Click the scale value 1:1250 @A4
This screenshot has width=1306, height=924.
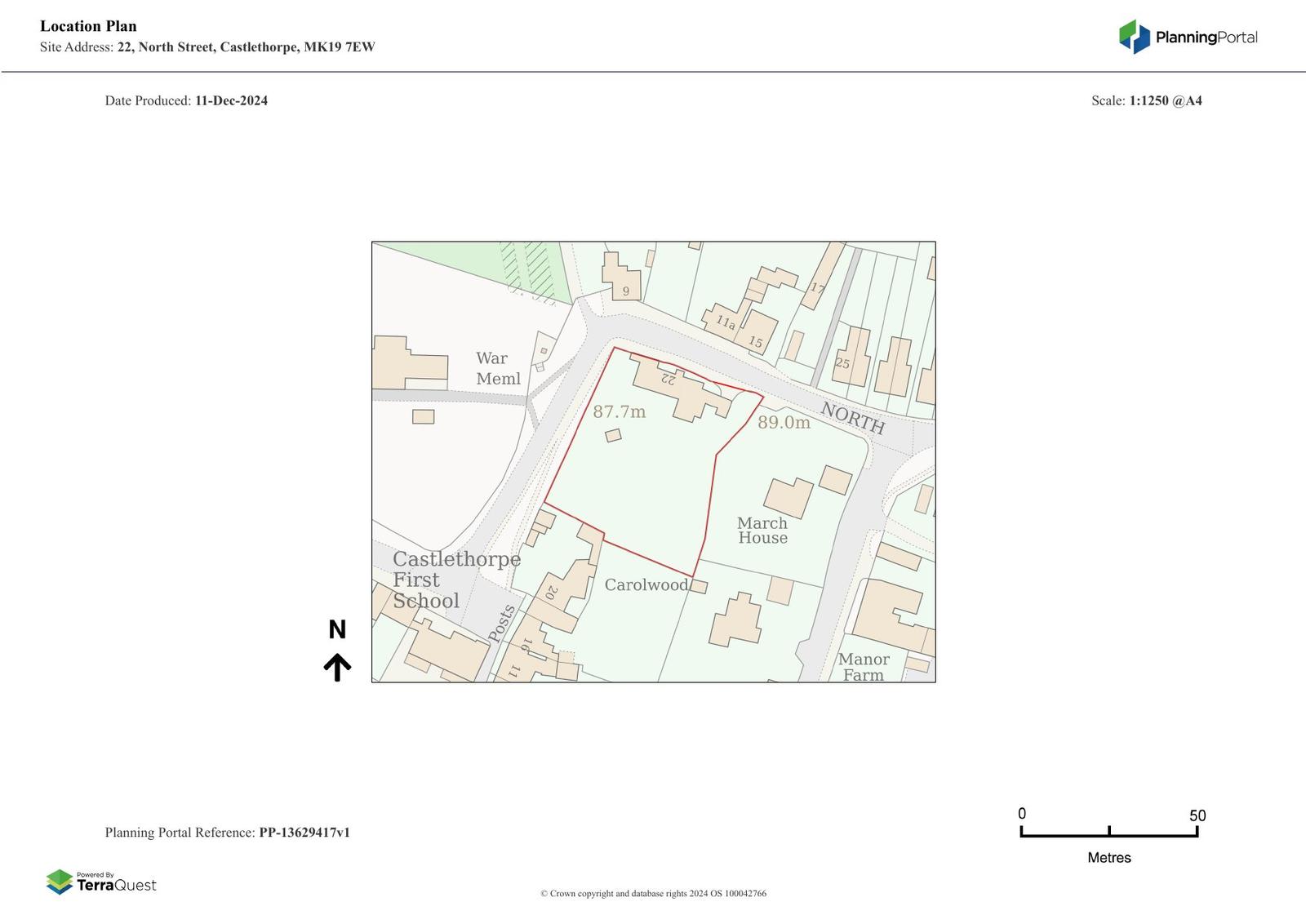[1165, 101]
